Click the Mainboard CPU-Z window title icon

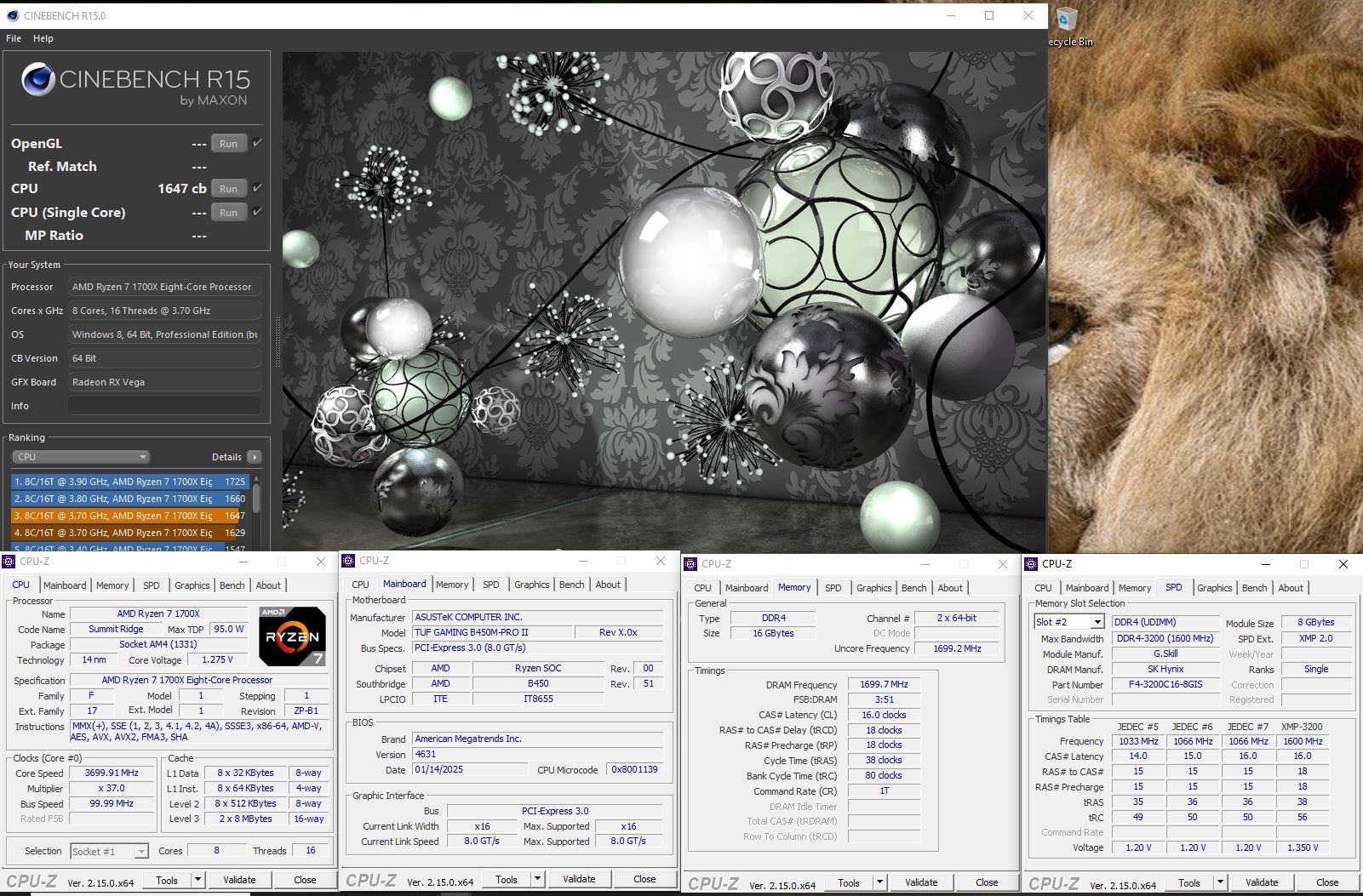click(x=348, y=560)
